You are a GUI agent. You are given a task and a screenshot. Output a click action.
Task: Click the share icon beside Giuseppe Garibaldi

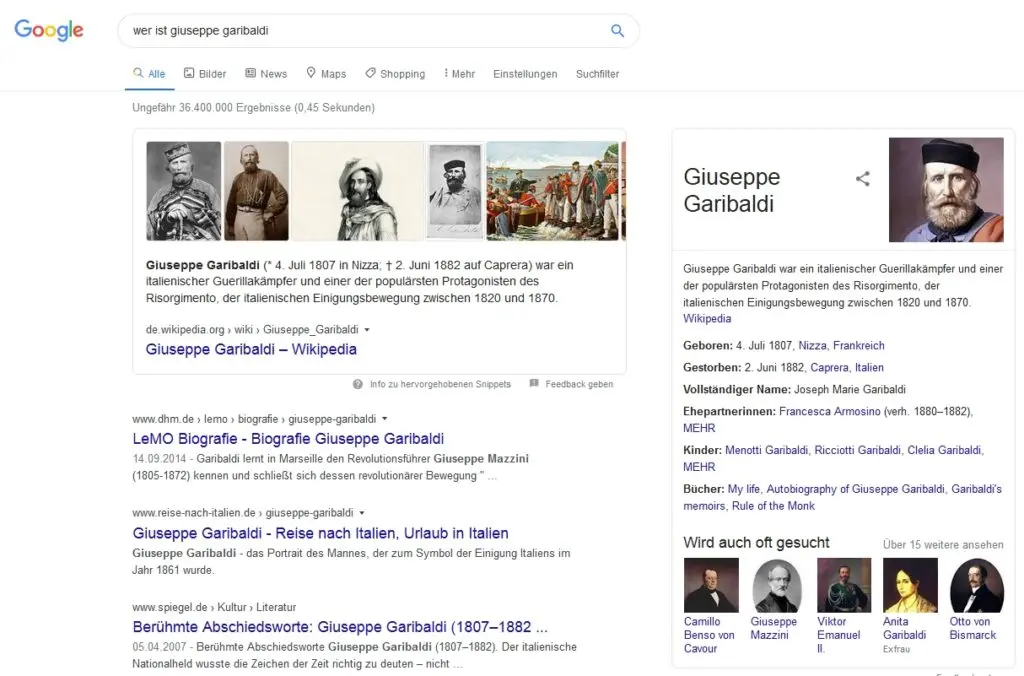[x=863, y=178]
